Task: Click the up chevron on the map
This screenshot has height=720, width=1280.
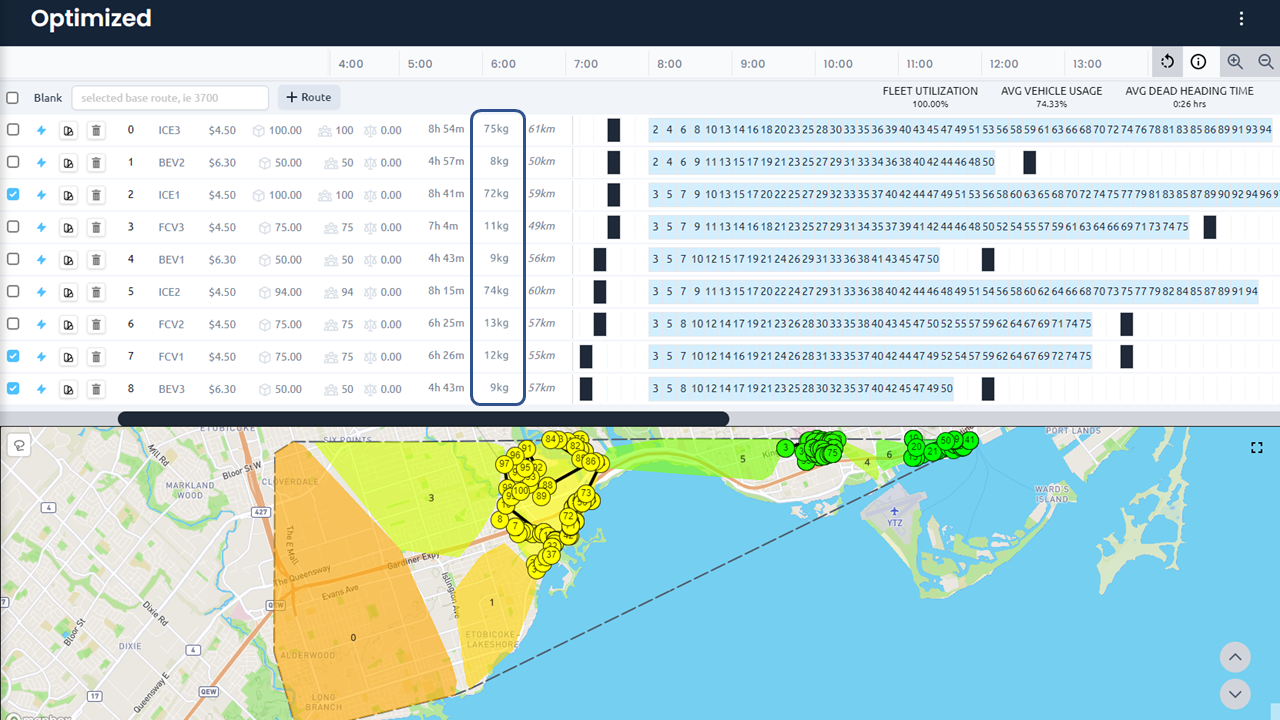Action: pos(1234,657)
